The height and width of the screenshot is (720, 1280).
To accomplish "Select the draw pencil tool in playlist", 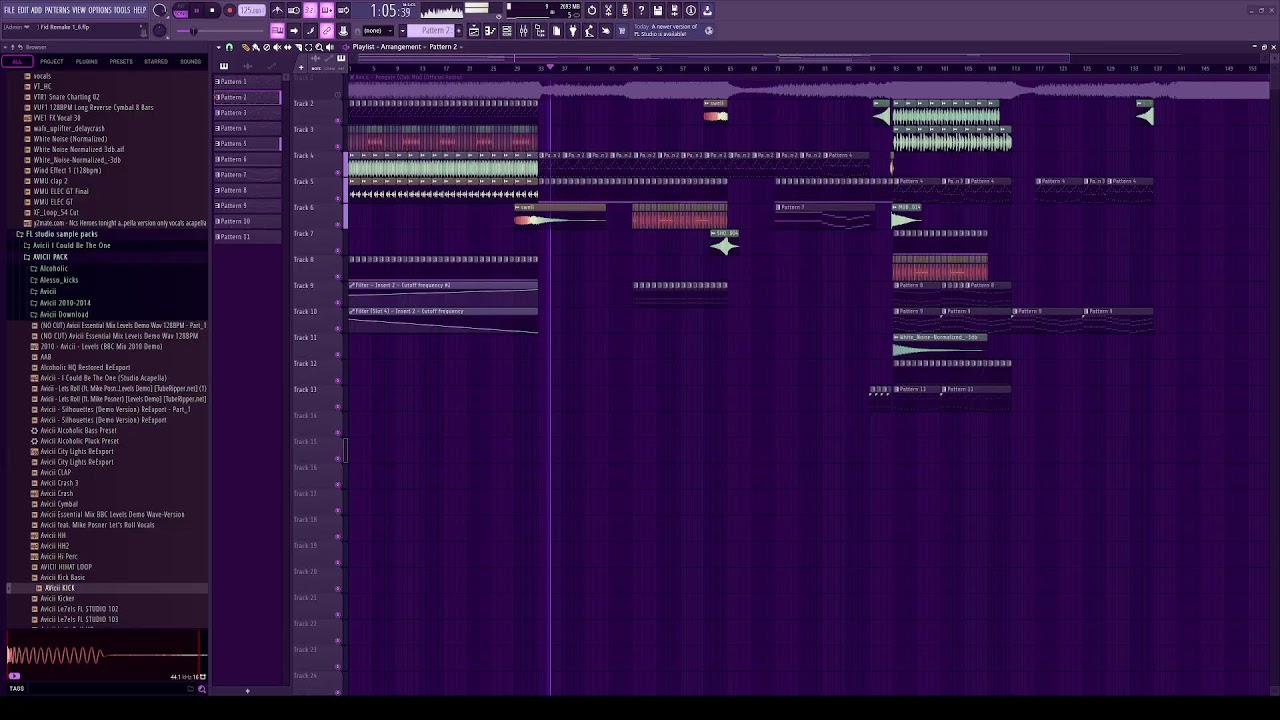I will [246, 47].
